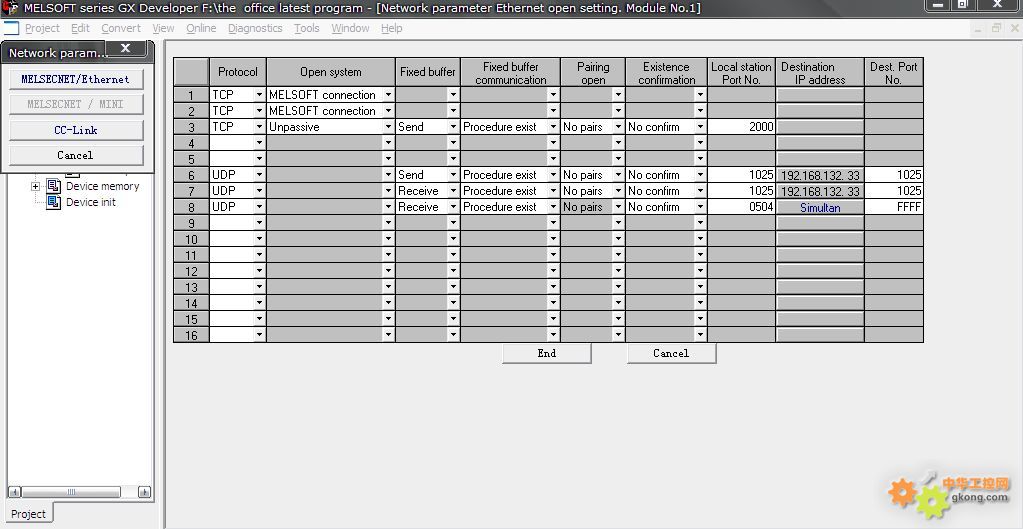Open Protocol dropdown in empty row 4
This screenshot has height=529, width=1023.
(x=259, y=143)
